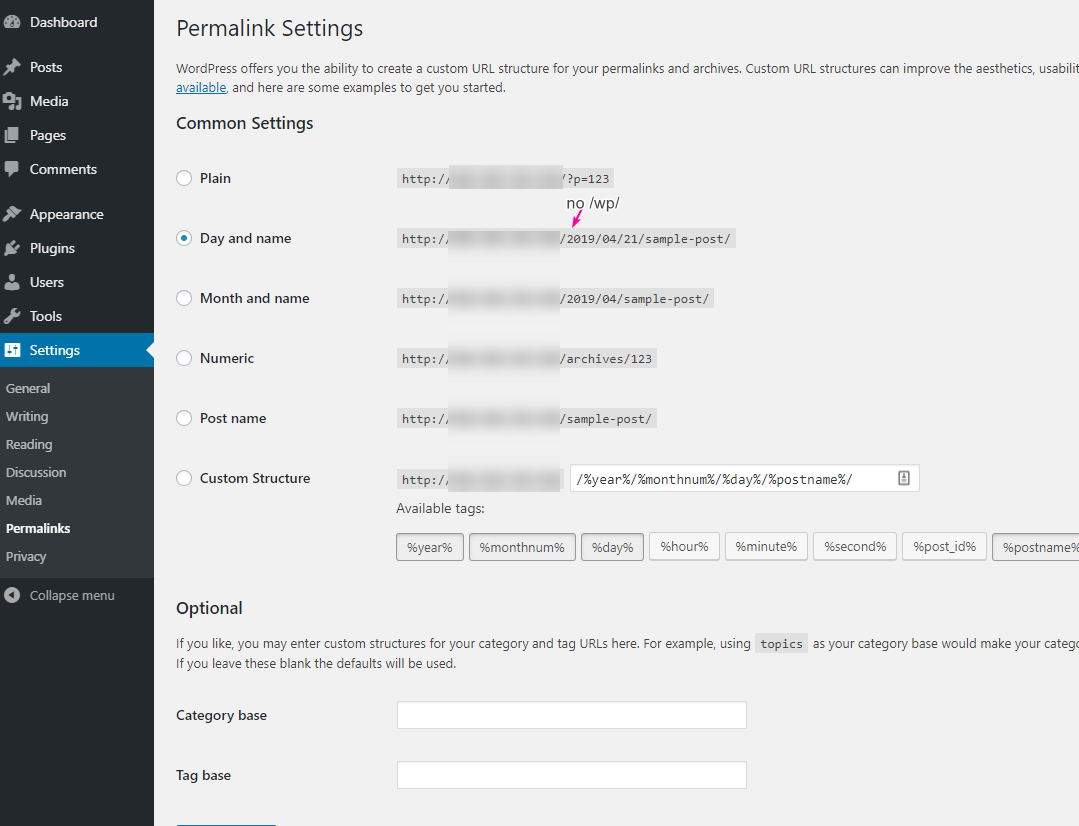Click the Collapse menu arrow icon
This screenshot has height=826, width=1079.
click(12, 595)
